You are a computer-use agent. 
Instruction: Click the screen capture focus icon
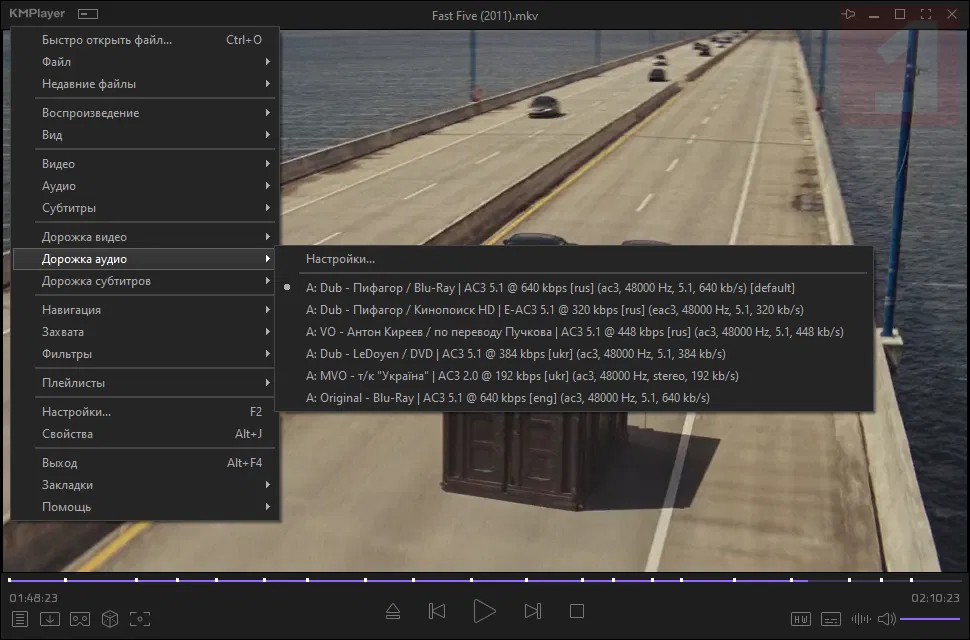(140, 618)
